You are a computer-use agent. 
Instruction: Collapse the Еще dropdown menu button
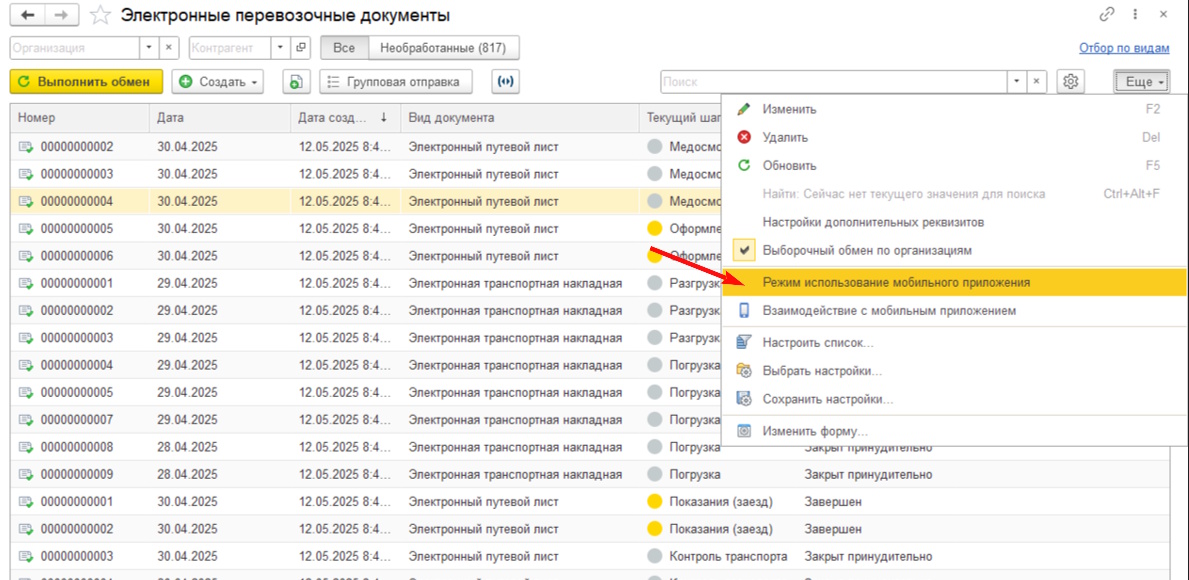tap(1140, 82)
